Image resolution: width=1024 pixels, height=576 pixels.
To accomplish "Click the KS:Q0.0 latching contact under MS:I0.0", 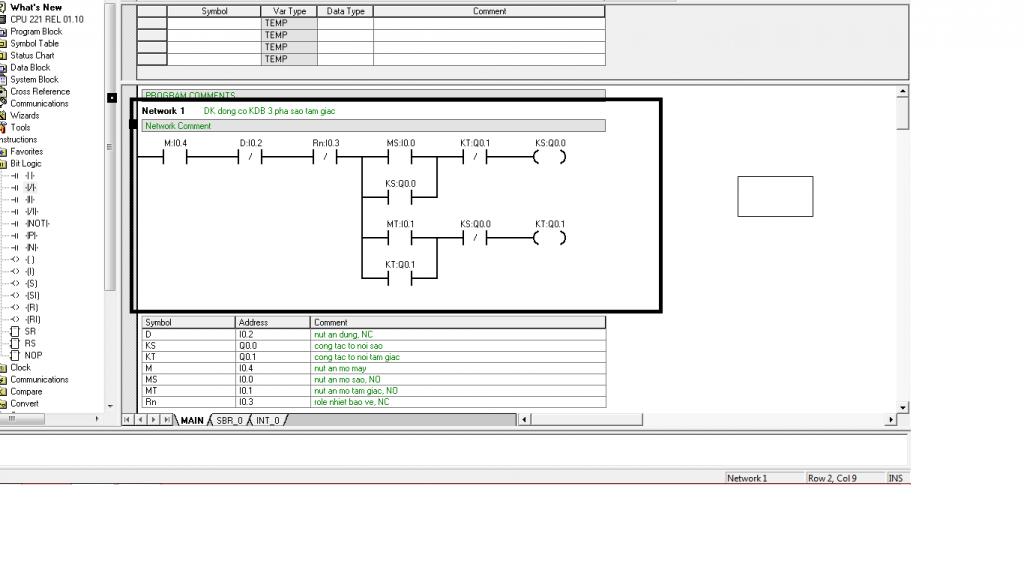I will 400,197.
